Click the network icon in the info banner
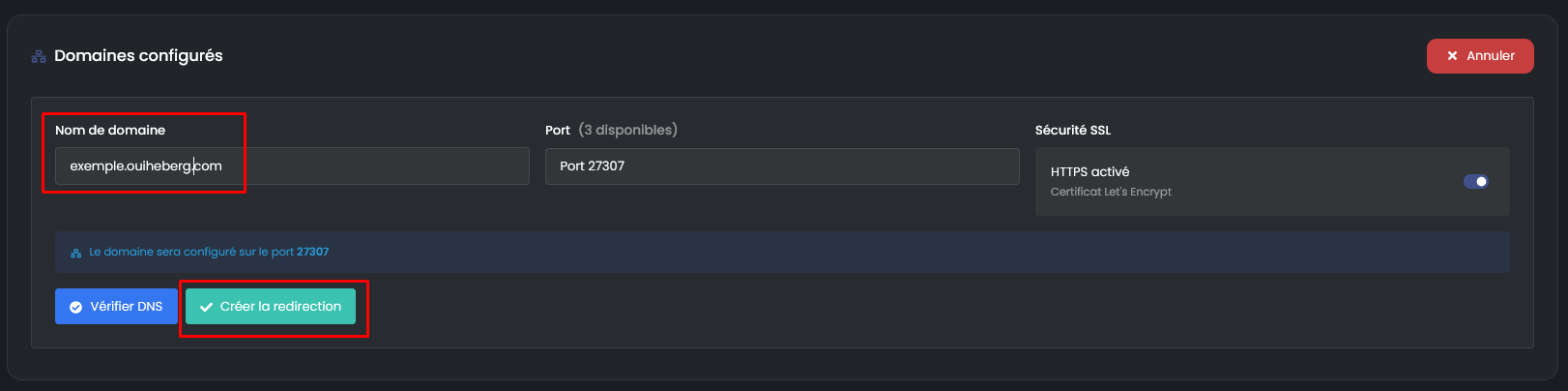This screenshot has width=1568, height=391. point(76,253)
